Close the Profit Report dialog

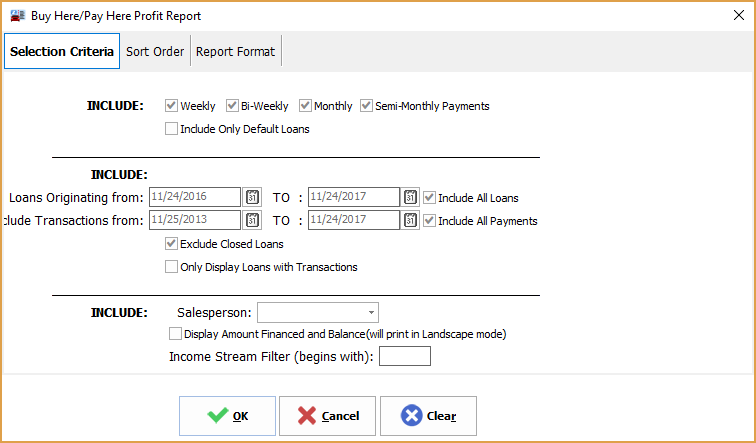(x=739, y=15)
